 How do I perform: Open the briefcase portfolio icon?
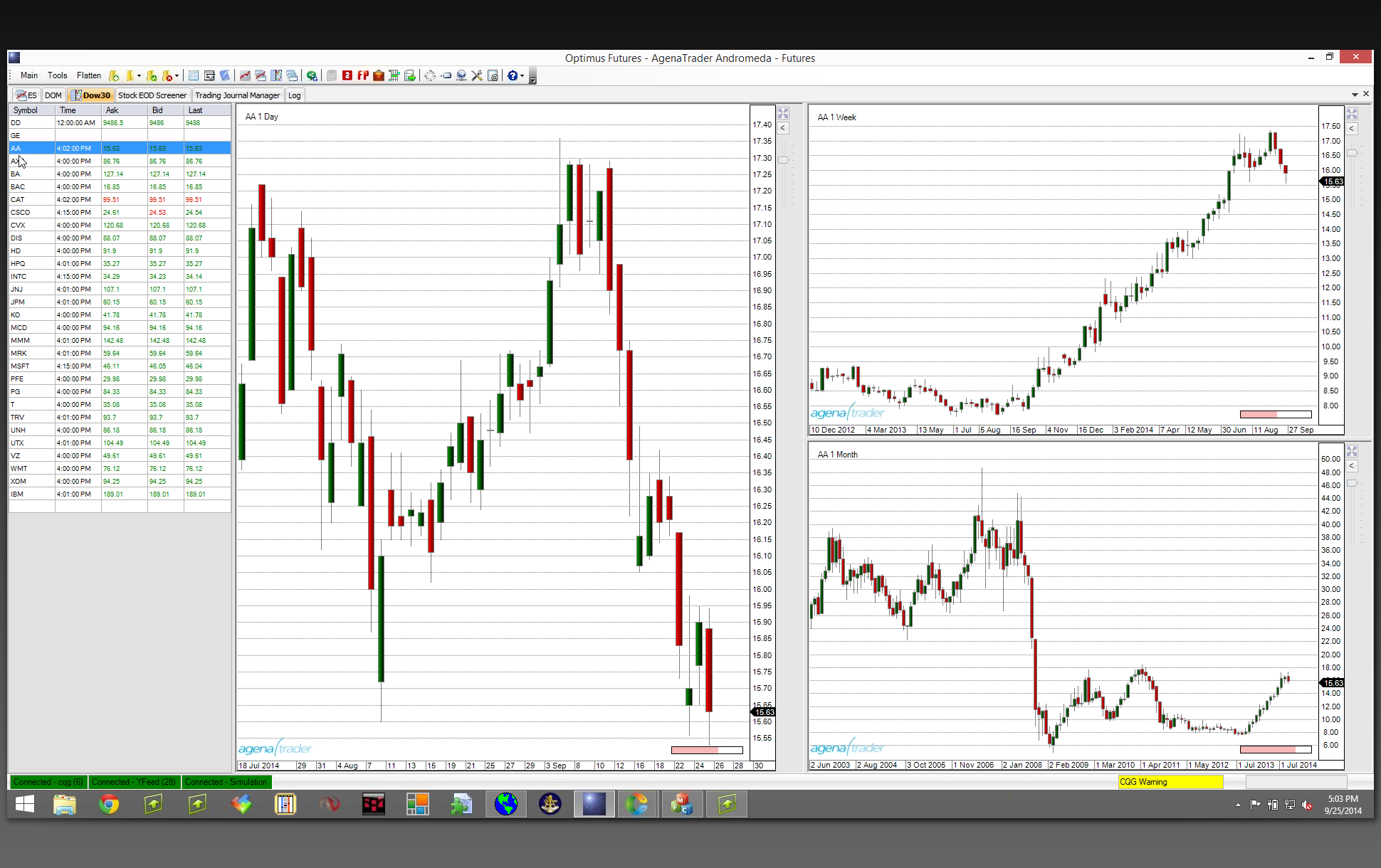click(x=379, y=75)
